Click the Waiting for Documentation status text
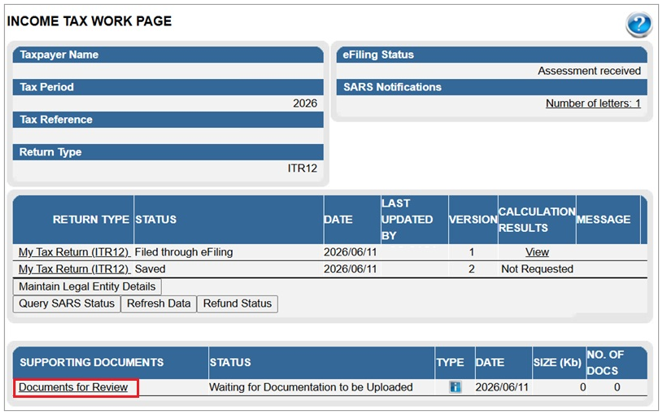This screenshot has height=415, width=662. [311, 387]
